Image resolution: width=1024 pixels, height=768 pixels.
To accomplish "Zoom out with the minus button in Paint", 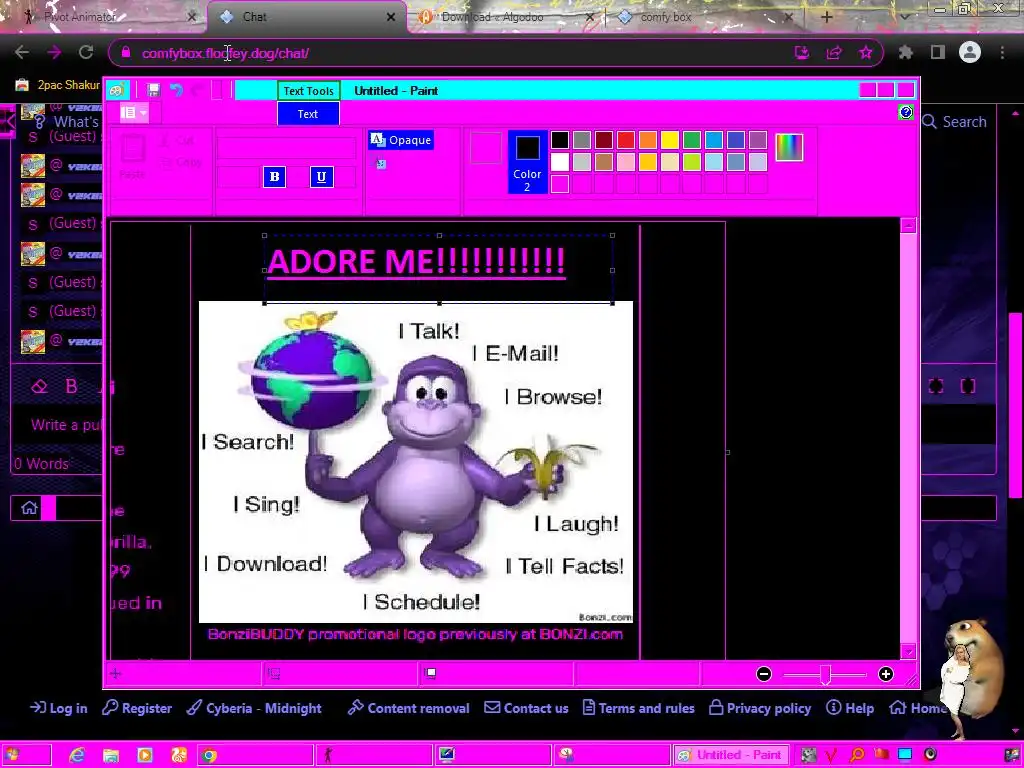I will pyautogui.click(x=764, y=674).
